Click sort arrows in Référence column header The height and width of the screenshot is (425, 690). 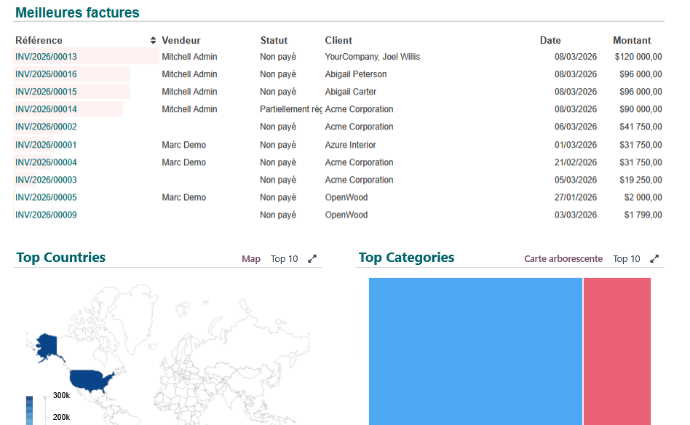pos(153,40)
